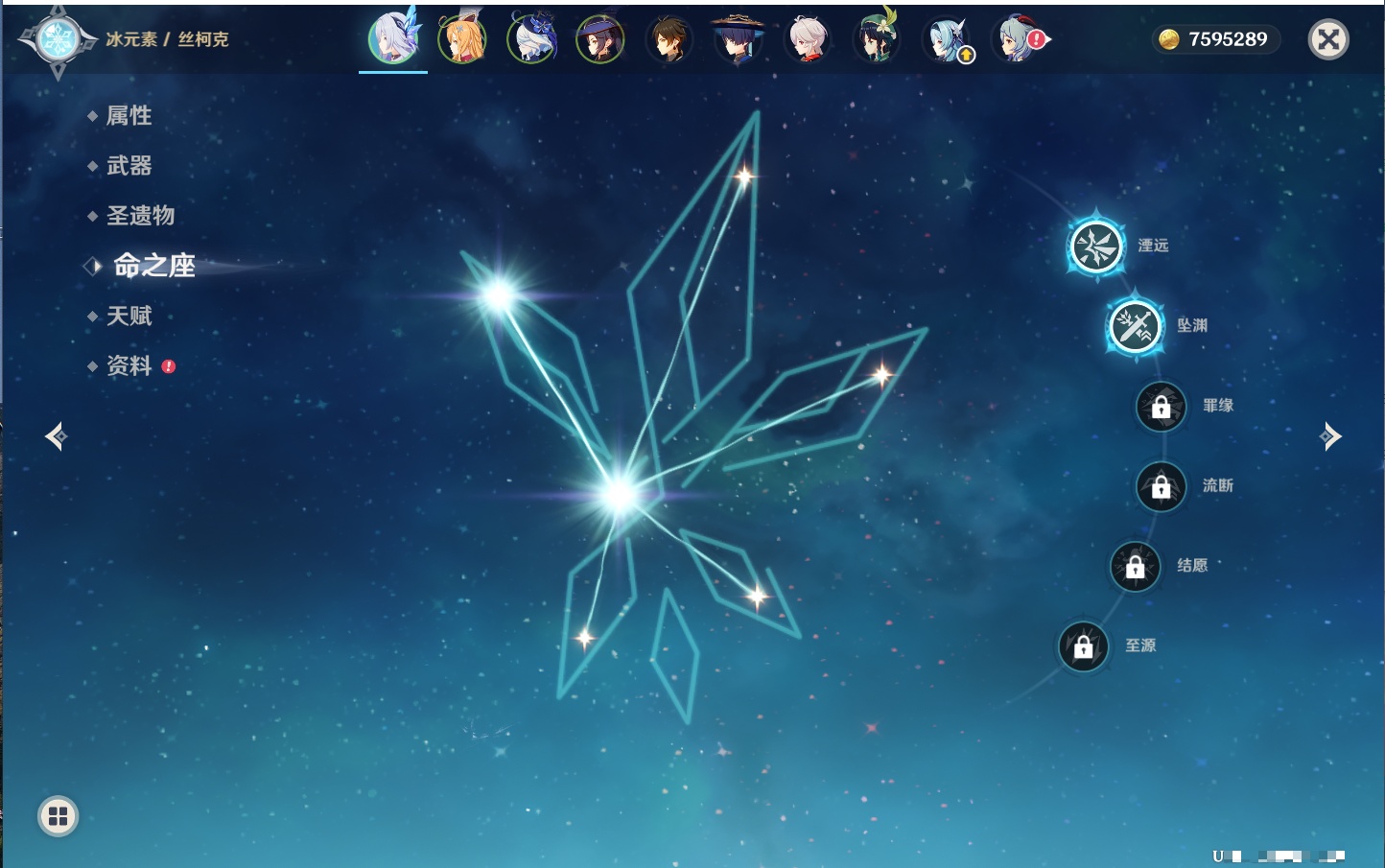Open the 资料 profile menu
This screenshot has height=868, width=1385.
[130, 365]
